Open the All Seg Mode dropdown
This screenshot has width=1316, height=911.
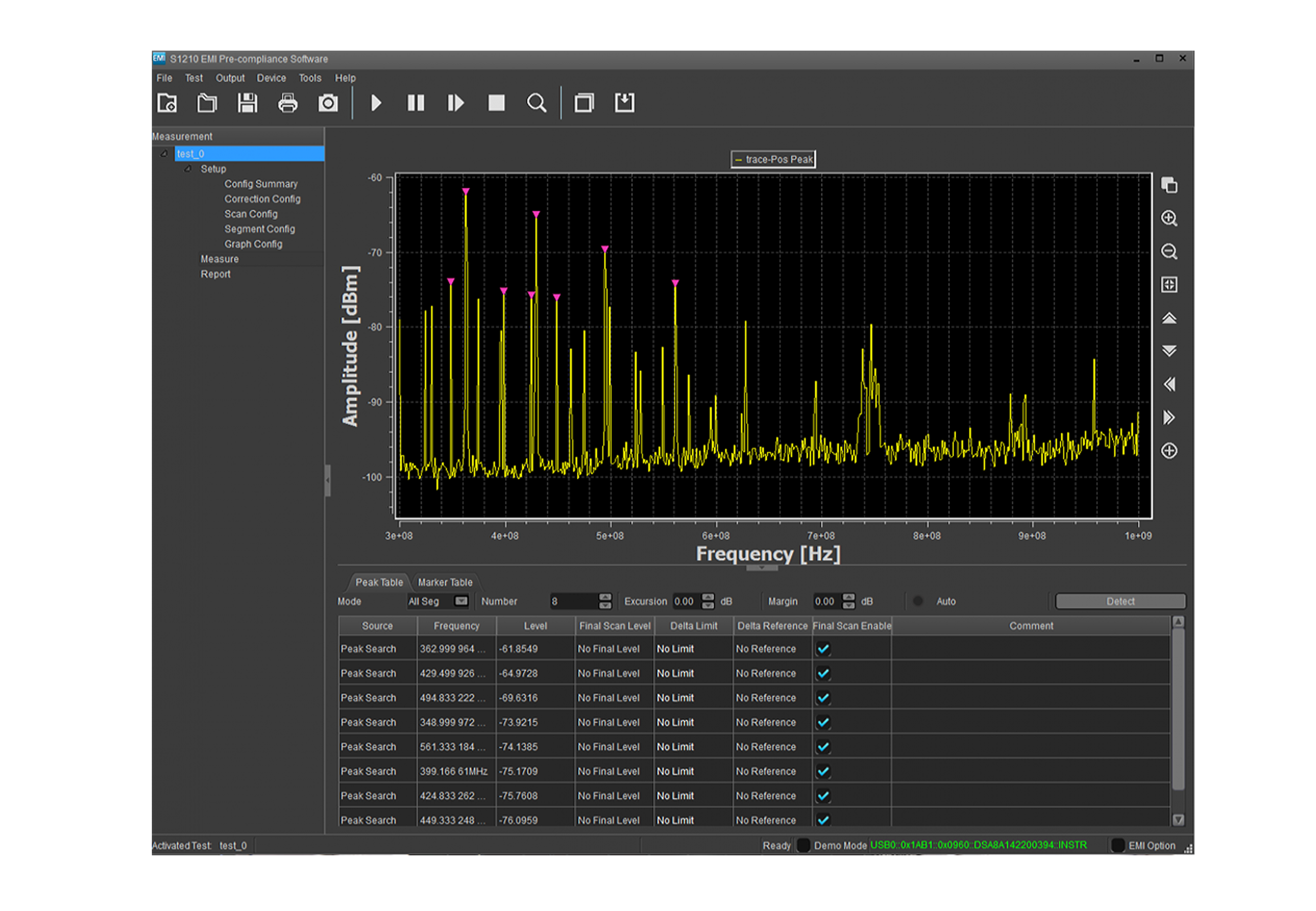click(461, 601)
